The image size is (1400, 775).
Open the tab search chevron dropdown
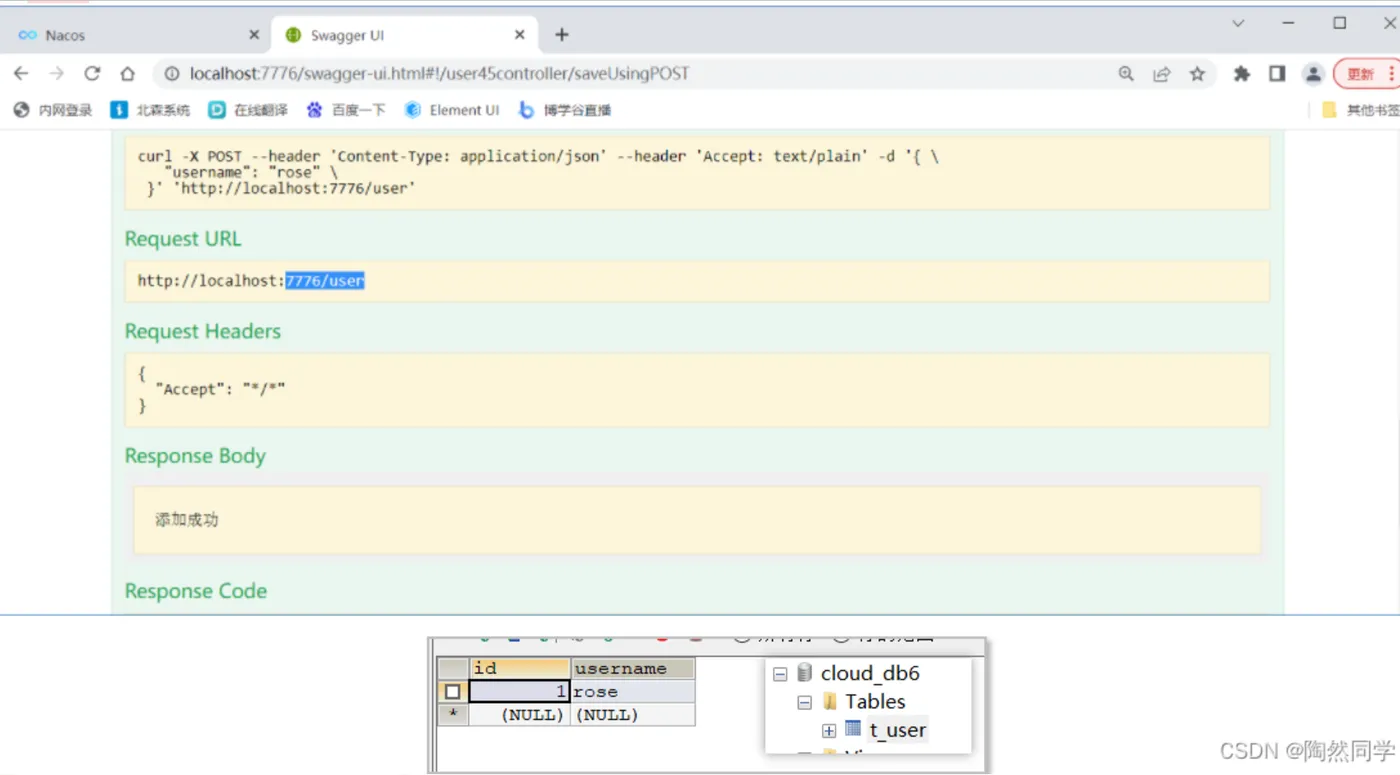(x=1238, y=23)
